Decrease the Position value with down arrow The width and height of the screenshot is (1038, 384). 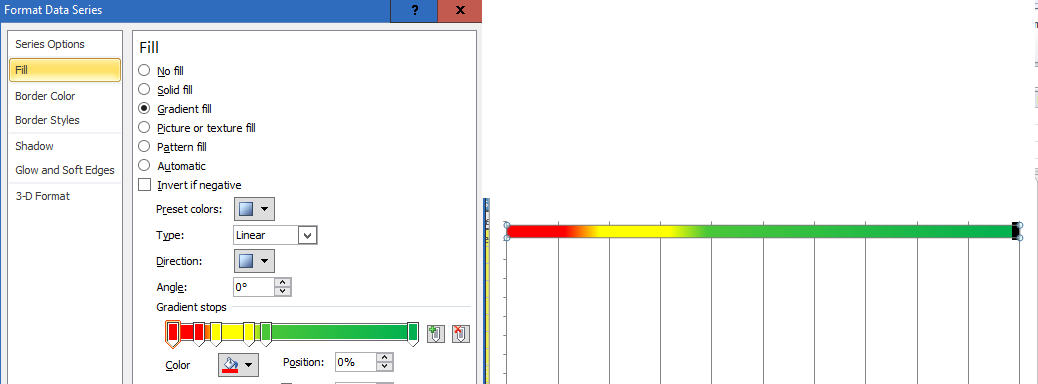[x=385, y=367]
